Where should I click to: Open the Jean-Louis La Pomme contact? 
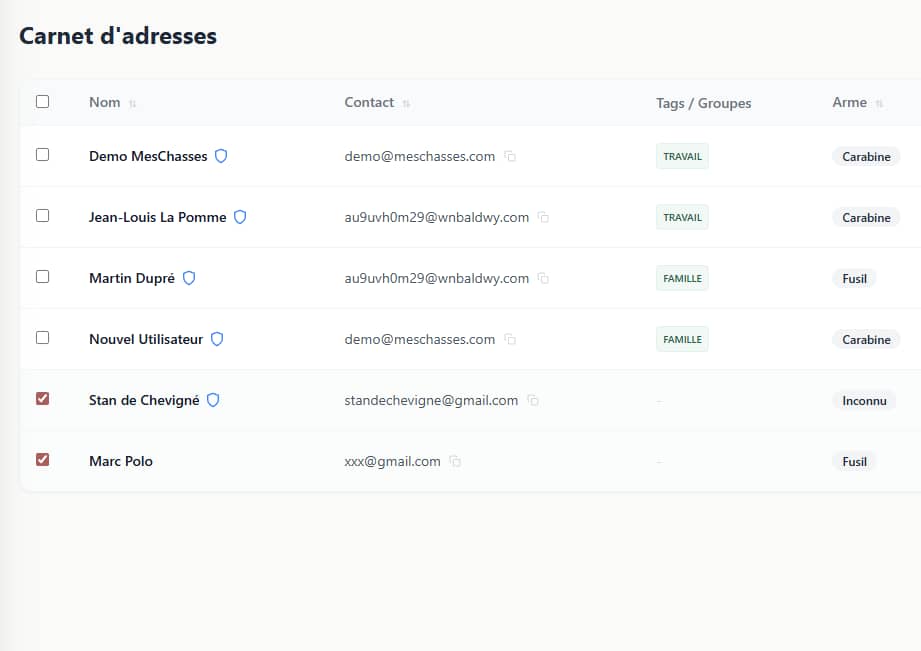pyautogui.click(x=157, y=217)
